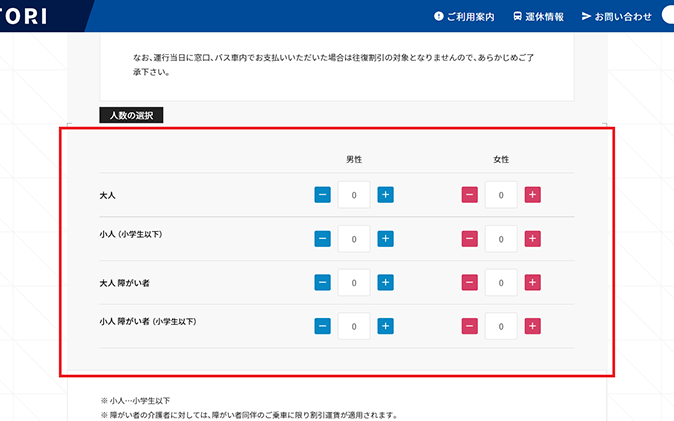Click female 小人 障がい者 quantity field
Viewport: 674px width, 421px height.
(x=501, y=326)
